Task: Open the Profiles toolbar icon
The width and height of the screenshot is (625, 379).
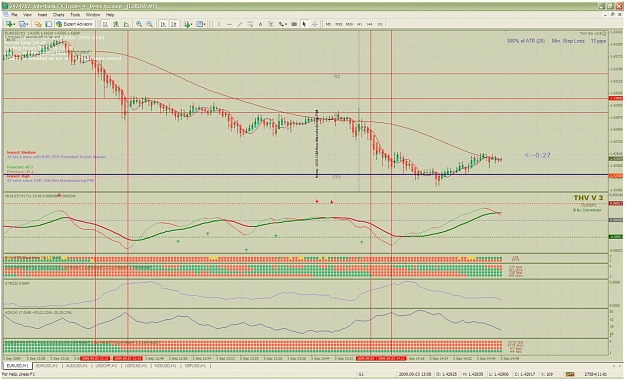Action: (x=22, y=24)
